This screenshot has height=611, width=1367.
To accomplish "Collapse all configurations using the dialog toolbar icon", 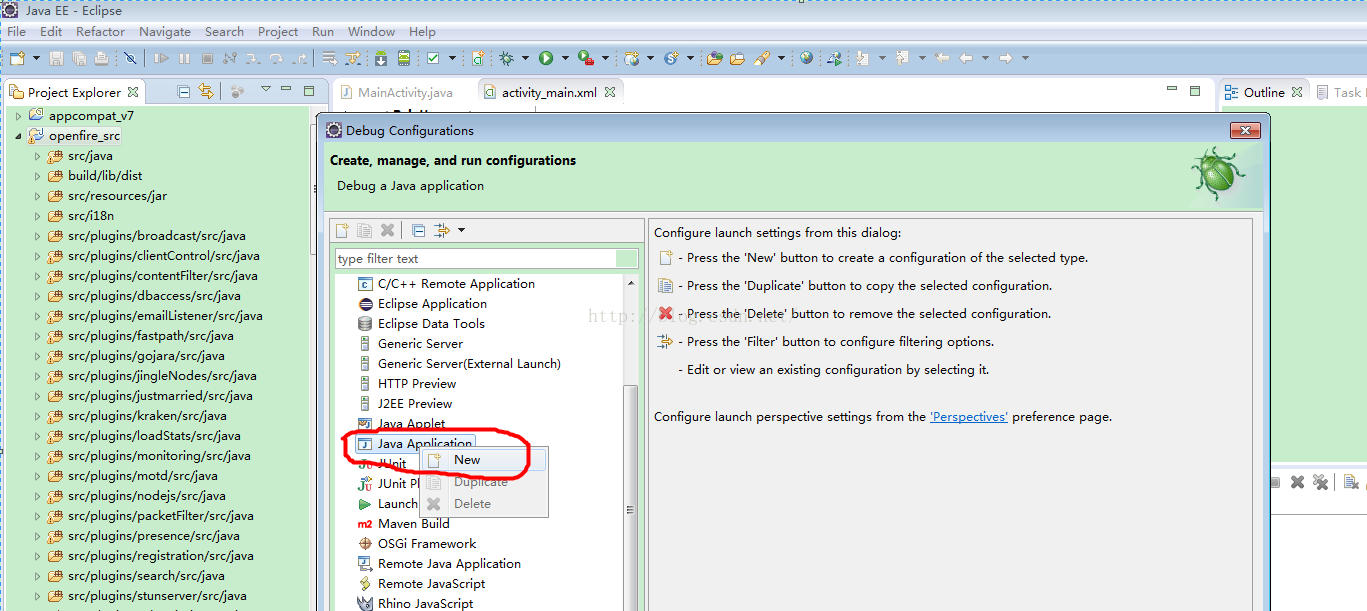I will pyautogui.click(x=418, y=230).
